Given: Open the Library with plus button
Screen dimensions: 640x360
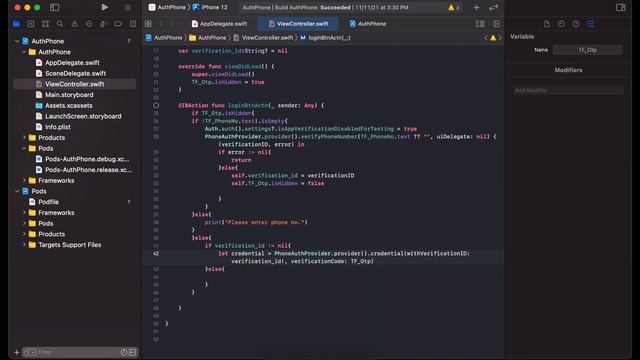Looking at the screenshot, I should 476,7.
